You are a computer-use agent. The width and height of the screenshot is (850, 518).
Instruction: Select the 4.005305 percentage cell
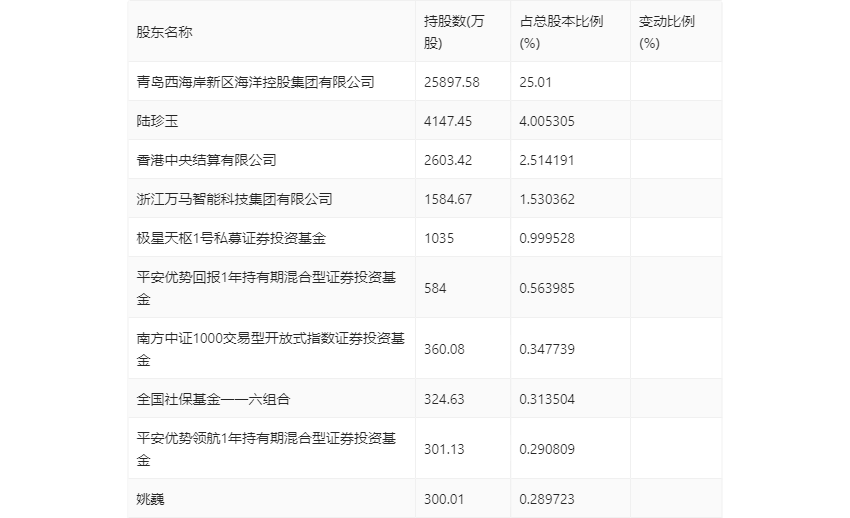(547, 121)
